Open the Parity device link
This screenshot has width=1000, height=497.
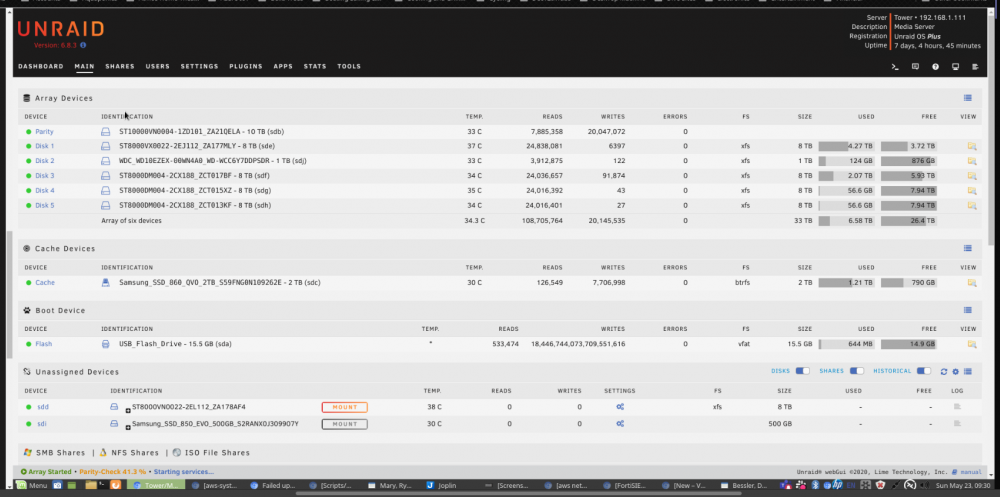pyautogui.click(x=44, y=131)
